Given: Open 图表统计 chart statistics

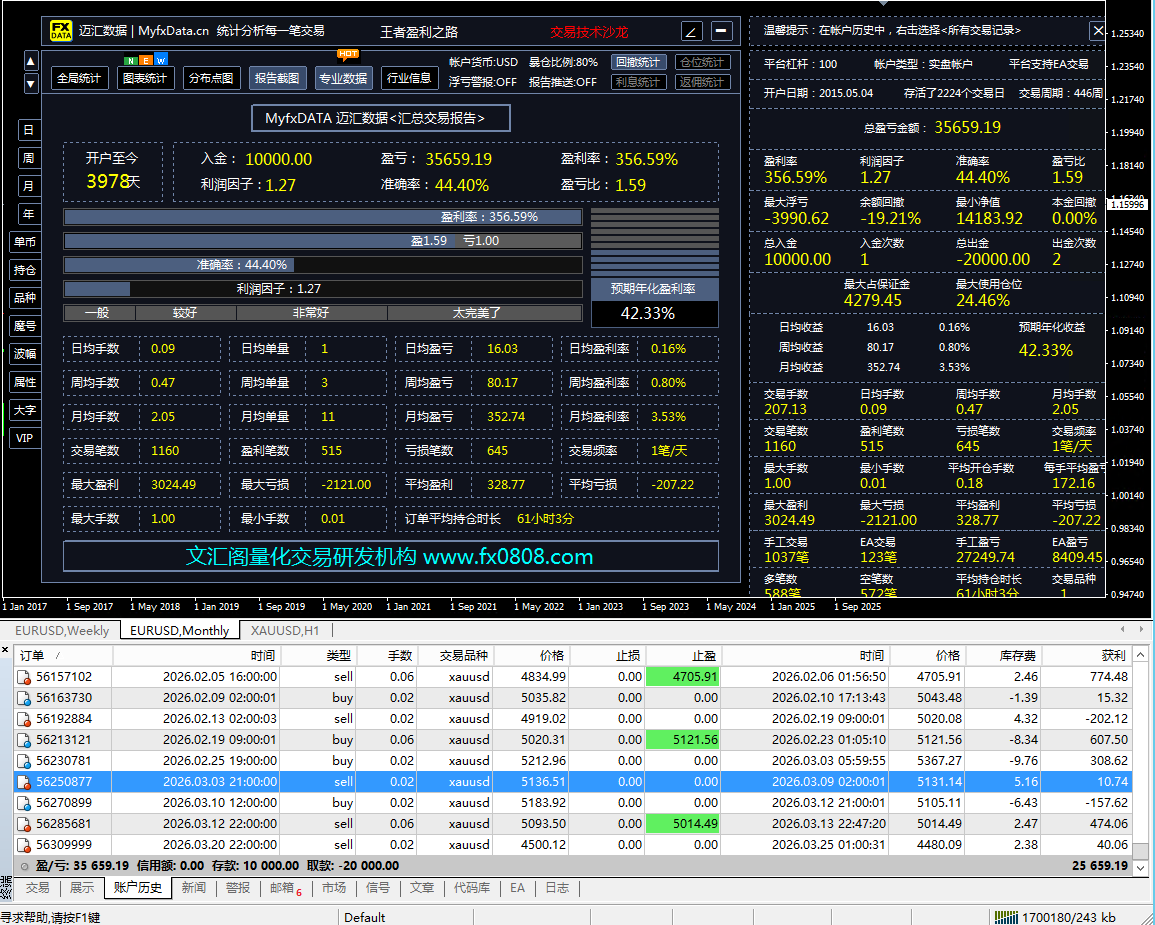Looking at the screenshot, I should (145, 78).
